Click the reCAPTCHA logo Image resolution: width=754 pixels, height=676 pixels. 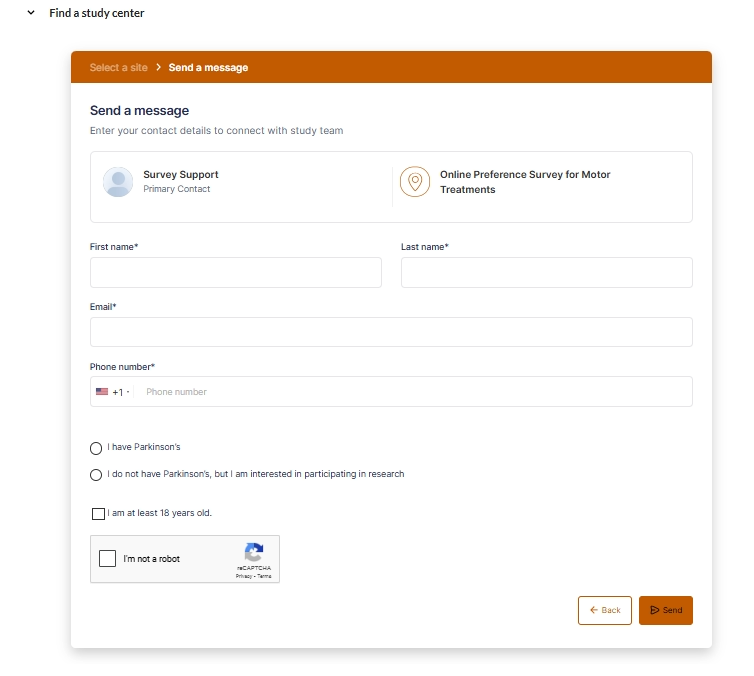point(254,553)
